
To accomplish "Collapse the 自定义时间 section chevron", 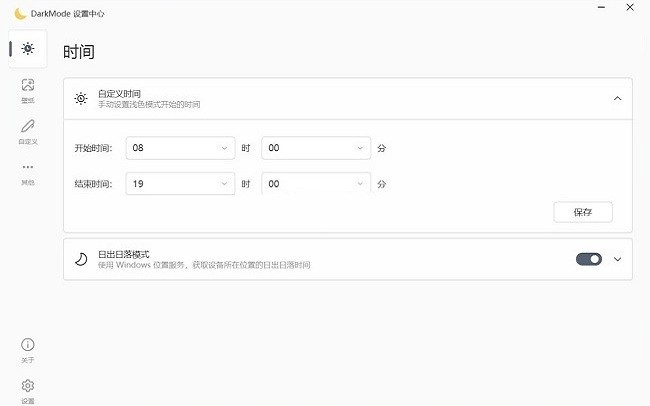I will [x=617, y=98].
